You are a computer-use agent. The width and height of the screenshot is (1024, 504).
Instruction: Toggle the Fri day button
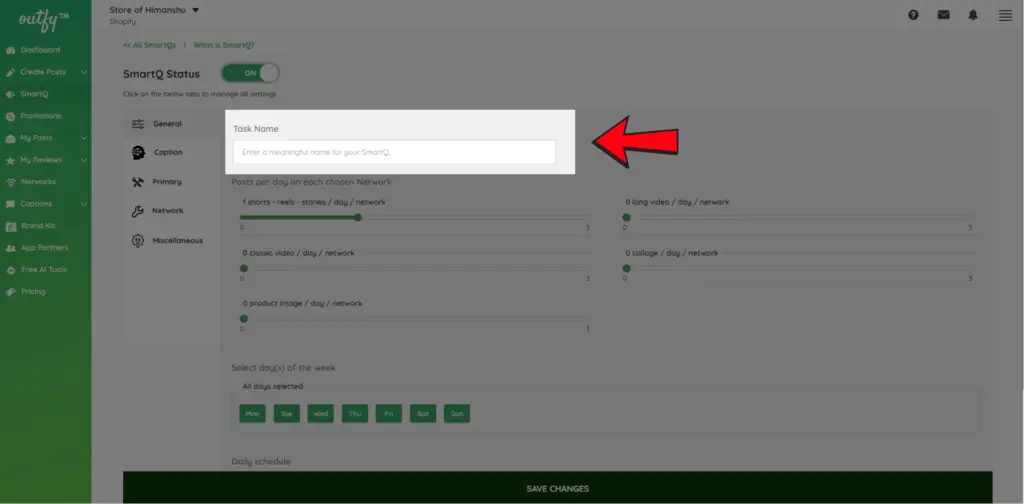click(389, 413)
